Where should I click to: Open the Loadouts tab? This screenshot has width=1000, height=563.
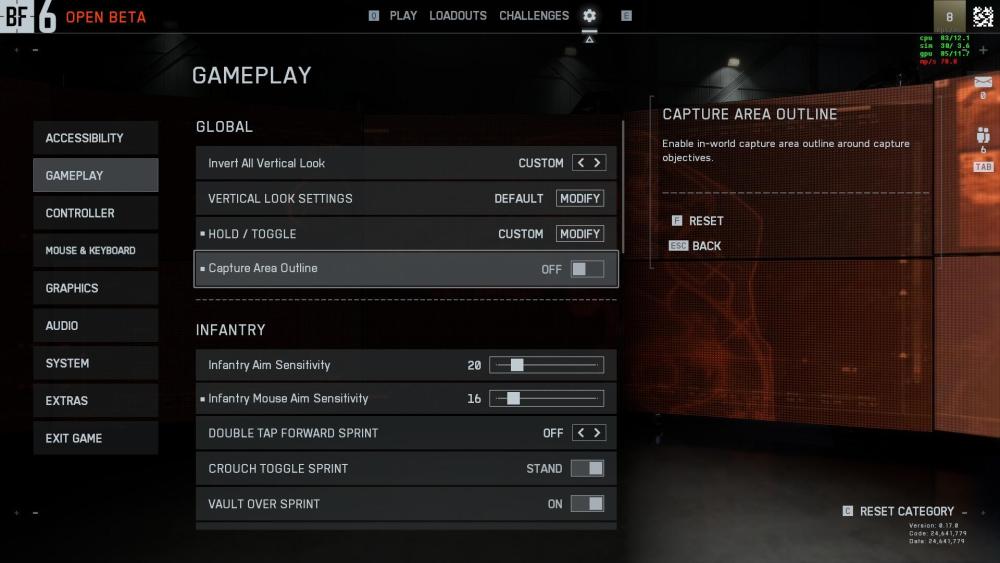(x=457, y=15)
